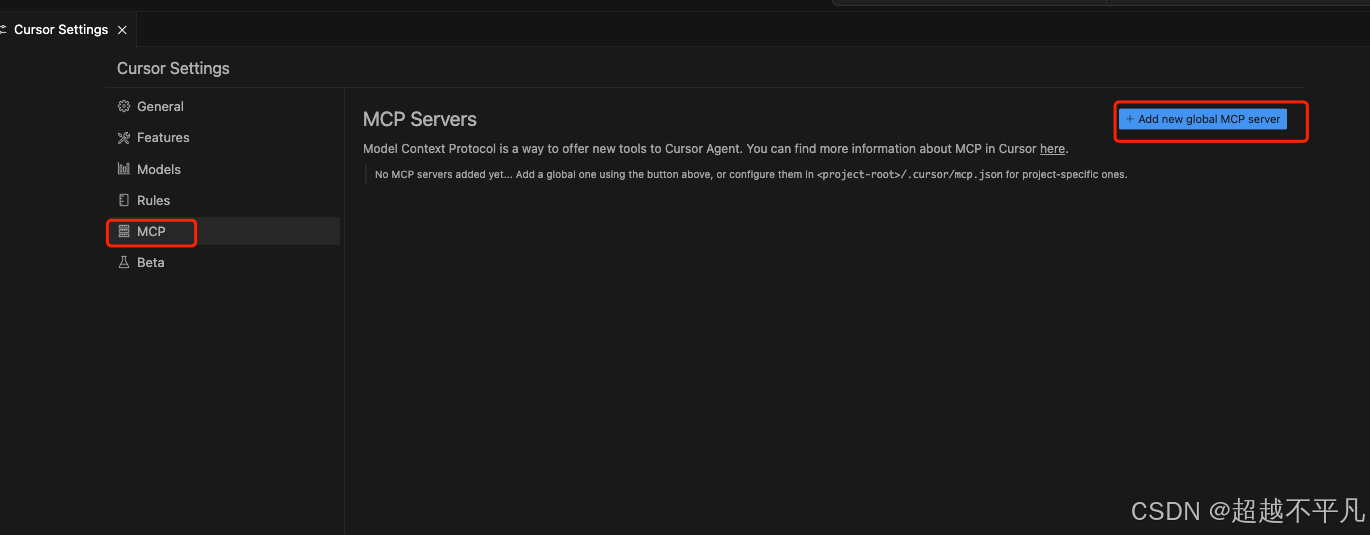The width and height of the screenshot is (1370, 535).
Task: Open Models settings section
Action: [223, 169]
